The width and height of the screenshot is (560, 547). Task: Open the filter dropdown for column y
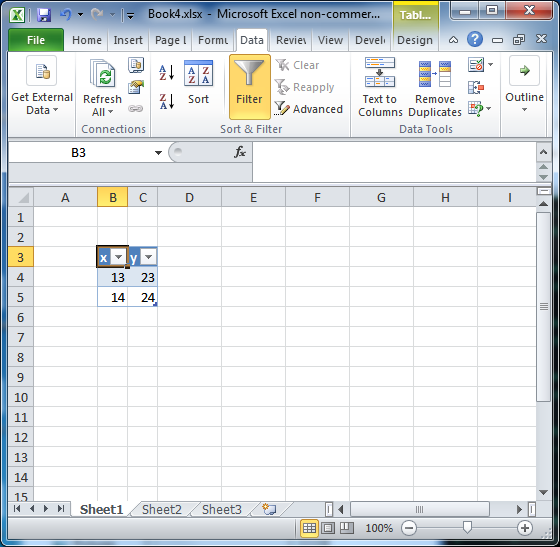point(148,257)
